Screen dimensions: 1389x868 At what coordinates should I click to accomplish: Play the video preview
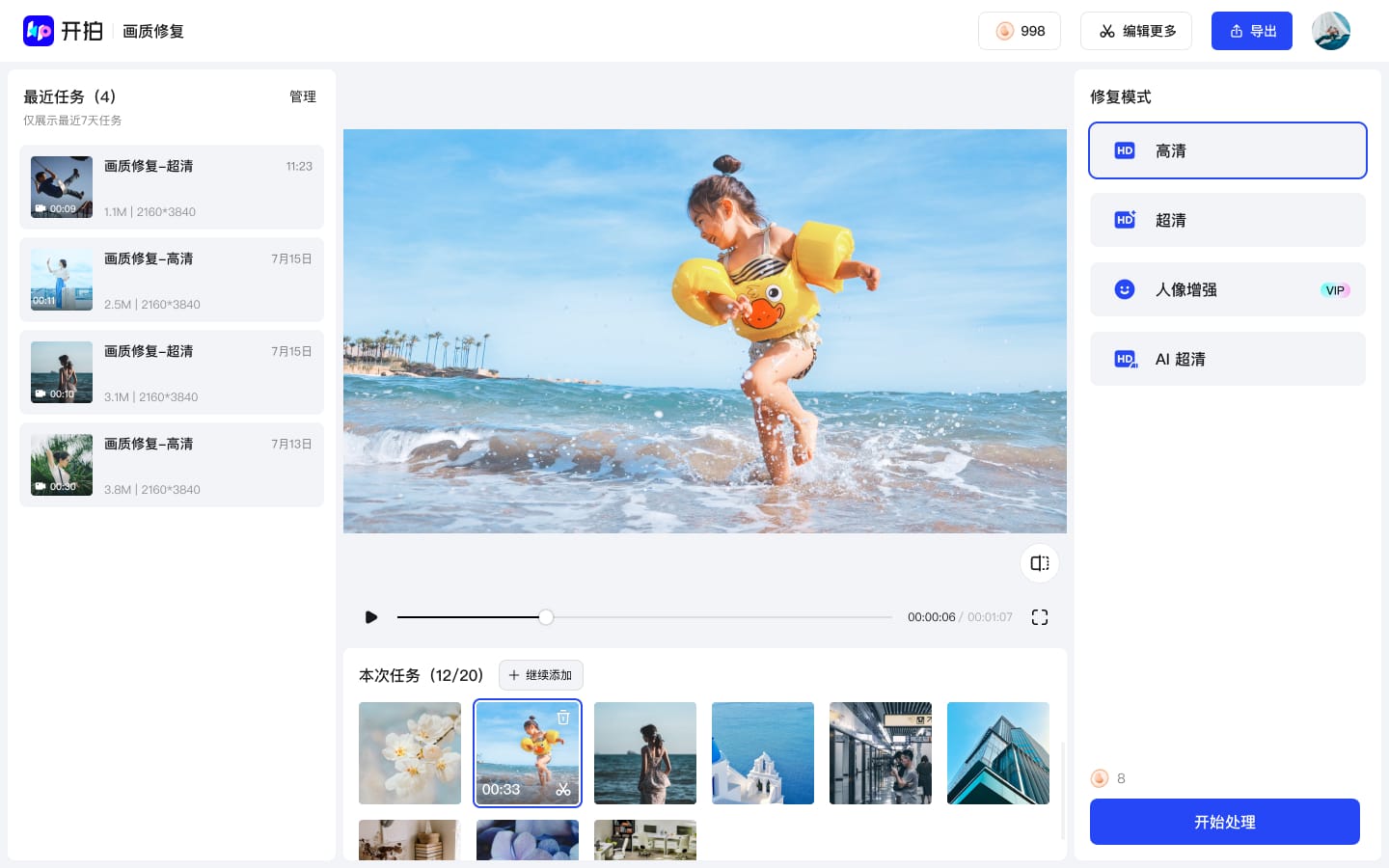[371, 617]
